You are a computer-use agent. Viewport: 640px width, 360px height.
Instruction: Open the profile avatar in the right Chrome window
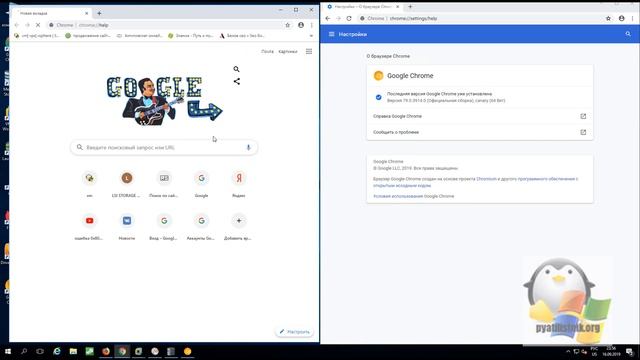pyautogui.click(x=622, y=18)
